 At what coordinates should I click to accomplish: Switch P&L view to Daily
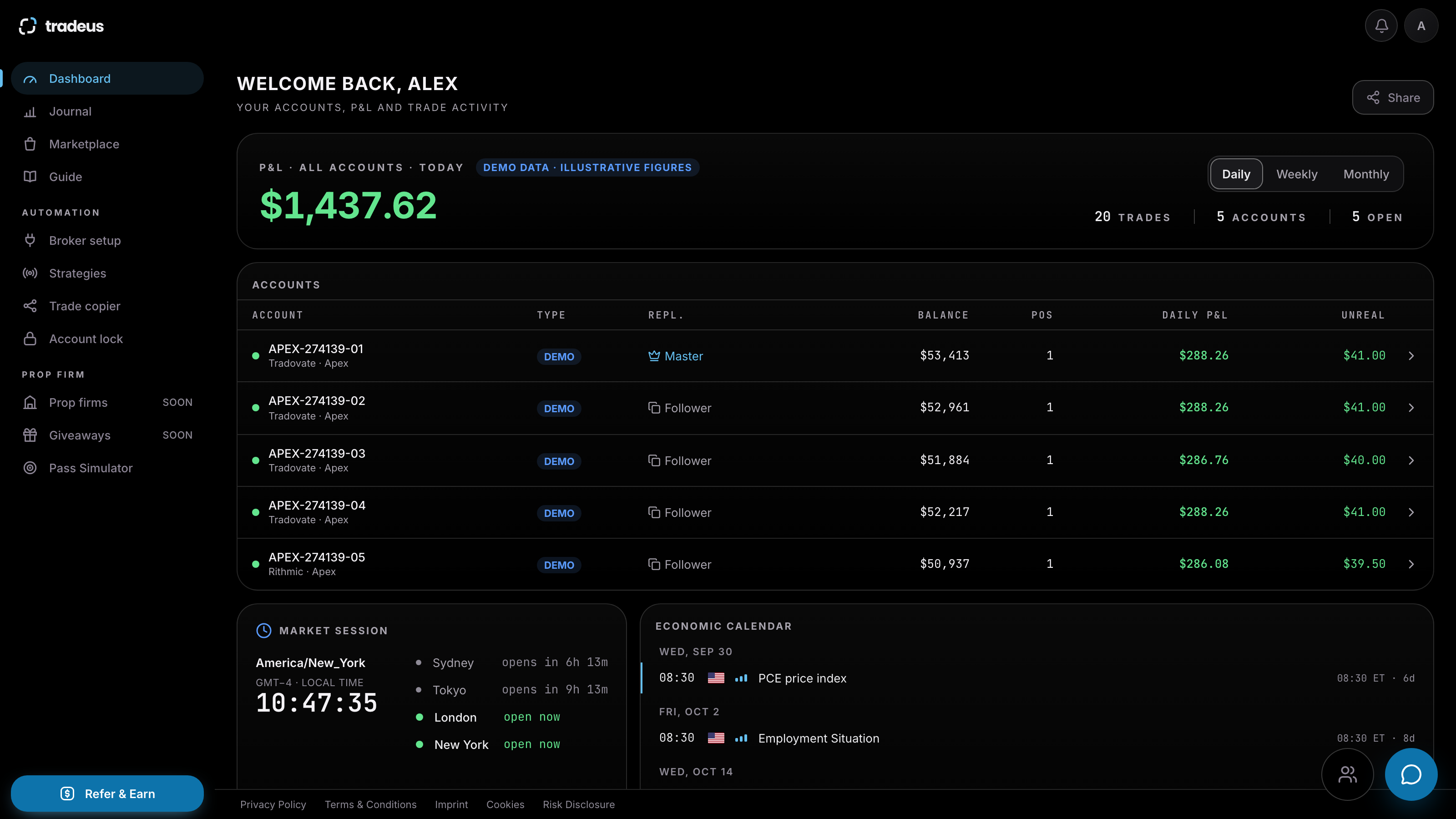[x=1236, y=174]
